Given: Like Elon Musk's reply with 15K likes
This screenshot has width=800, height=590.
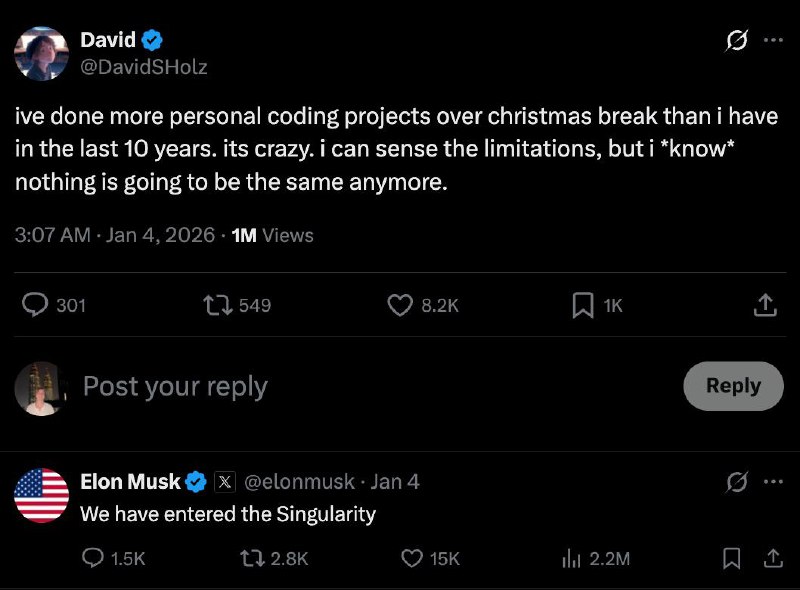Looking at the screenshot, I should pos(412,558).
